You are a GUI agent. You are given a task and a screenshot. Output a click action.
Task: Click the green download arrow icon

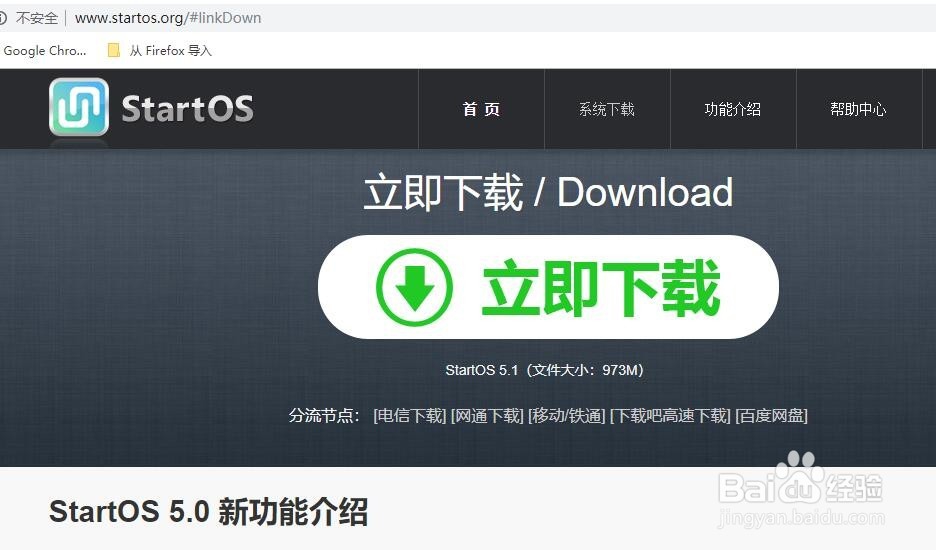pyautogui.click(x=414, y=287)
